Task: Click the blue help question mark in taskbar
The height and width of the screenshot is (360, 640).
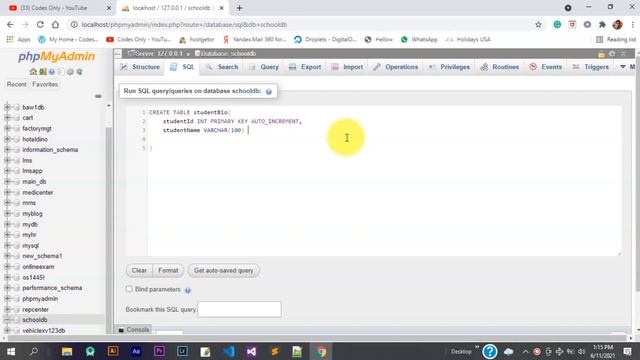Action: tap(490, 351)
